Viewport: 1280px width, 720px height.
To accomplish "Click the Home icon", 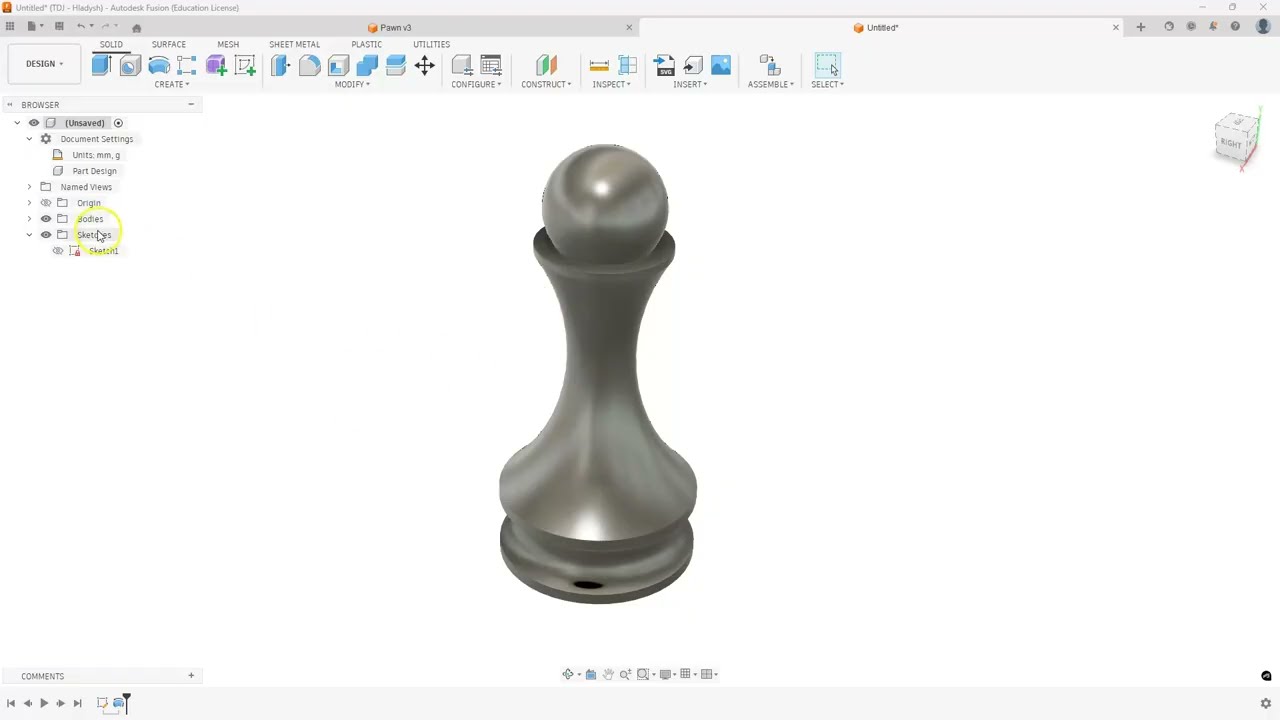I will point(137,27).
